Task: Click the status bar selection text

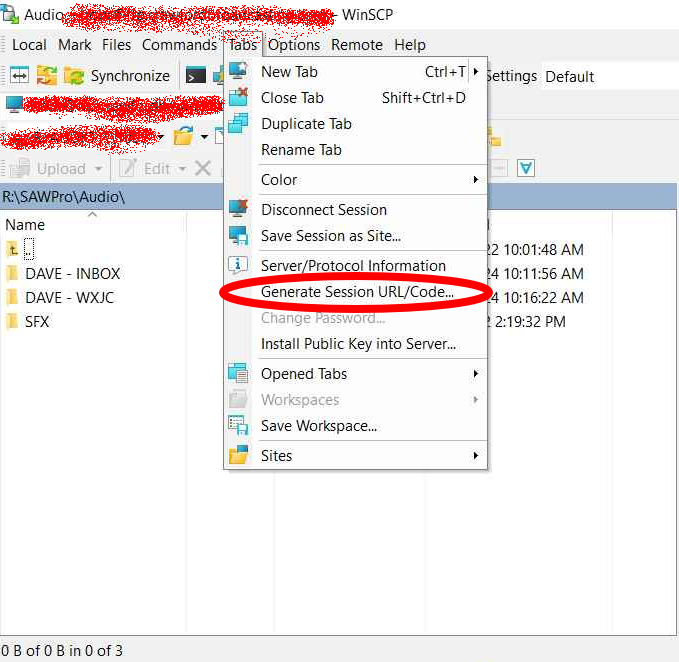Action: [x=61, y=651]
